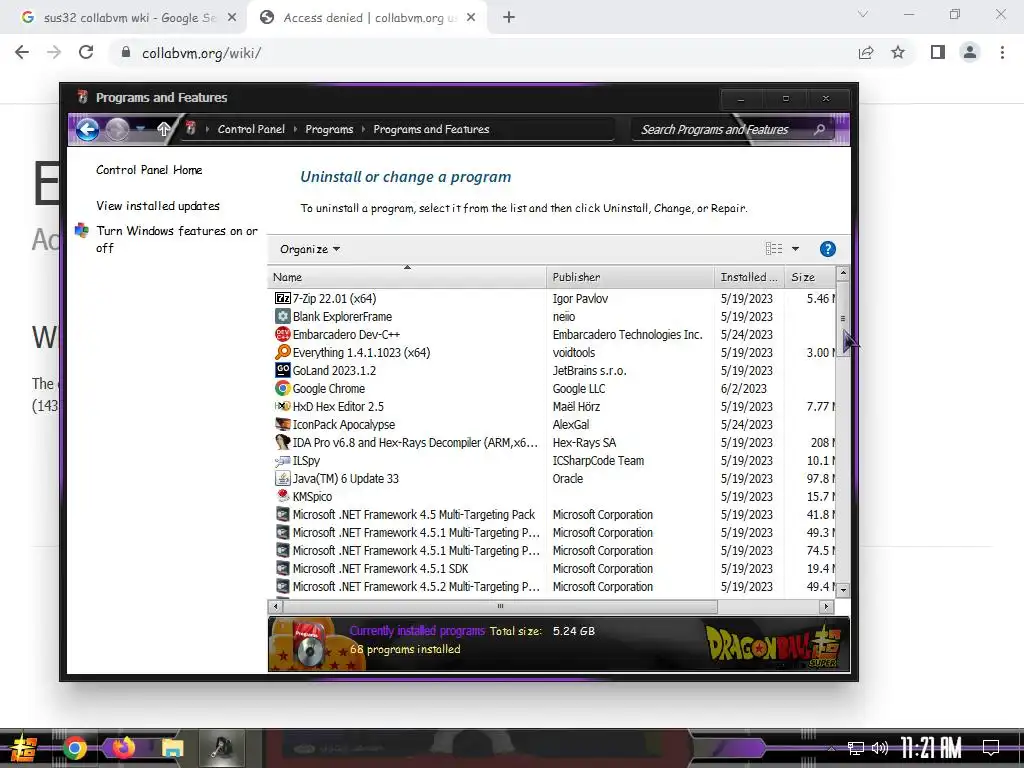The image size is (1024, 768).
Task: Click the HxD Hex Editor icon
Action: (282, 406)
